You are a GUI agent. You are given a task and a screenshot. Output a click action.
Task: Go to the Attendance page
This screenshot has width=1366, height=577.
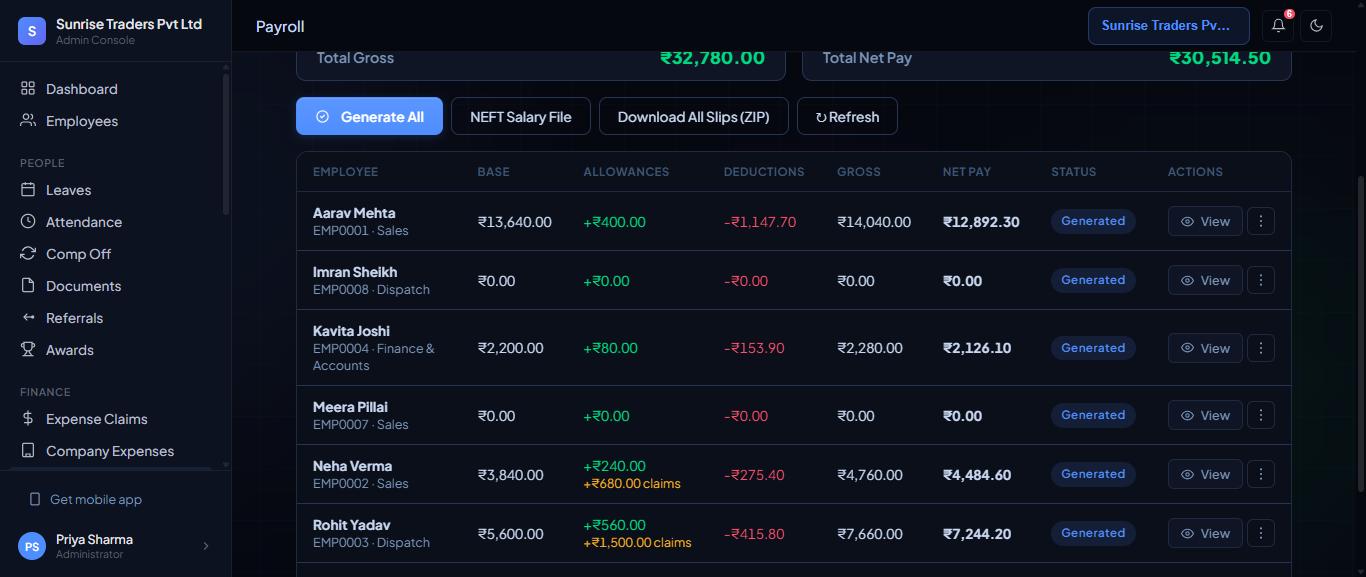pos(115,222)
